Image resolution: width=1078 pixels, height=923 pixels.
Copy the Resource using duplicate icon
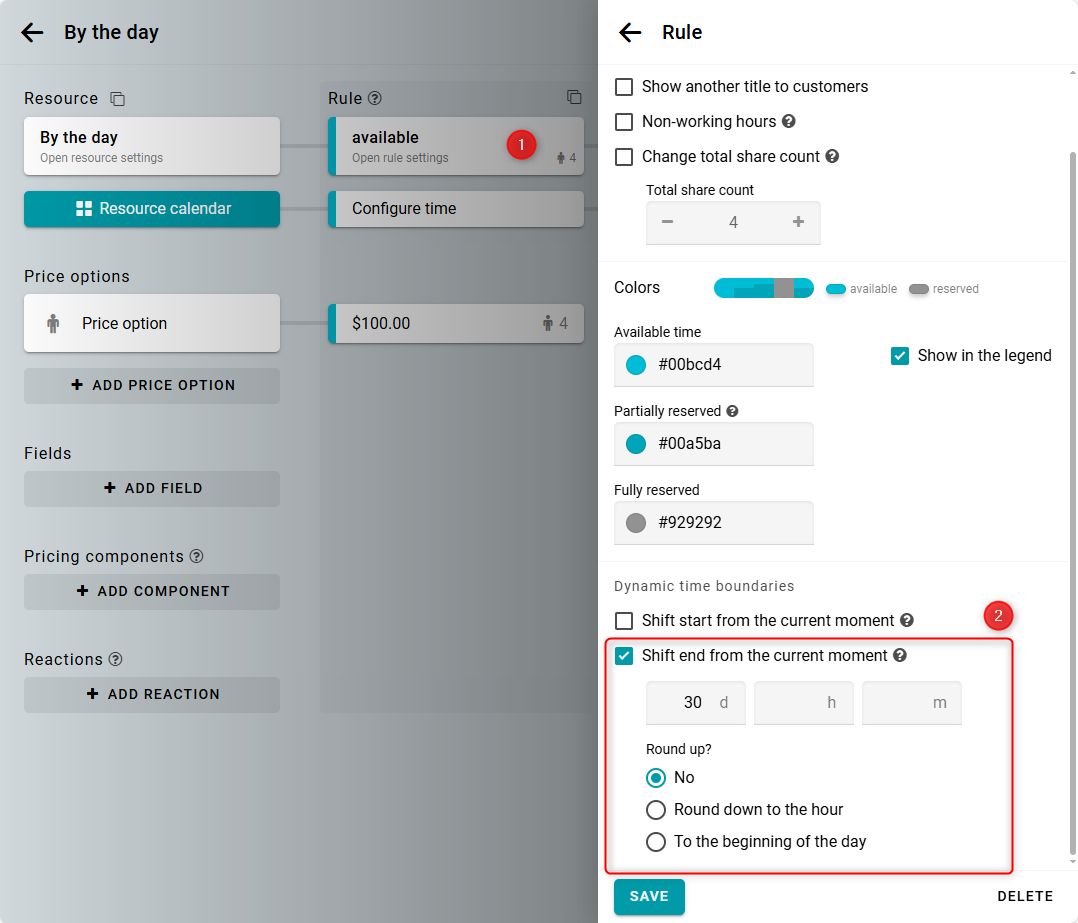[117, 99]
